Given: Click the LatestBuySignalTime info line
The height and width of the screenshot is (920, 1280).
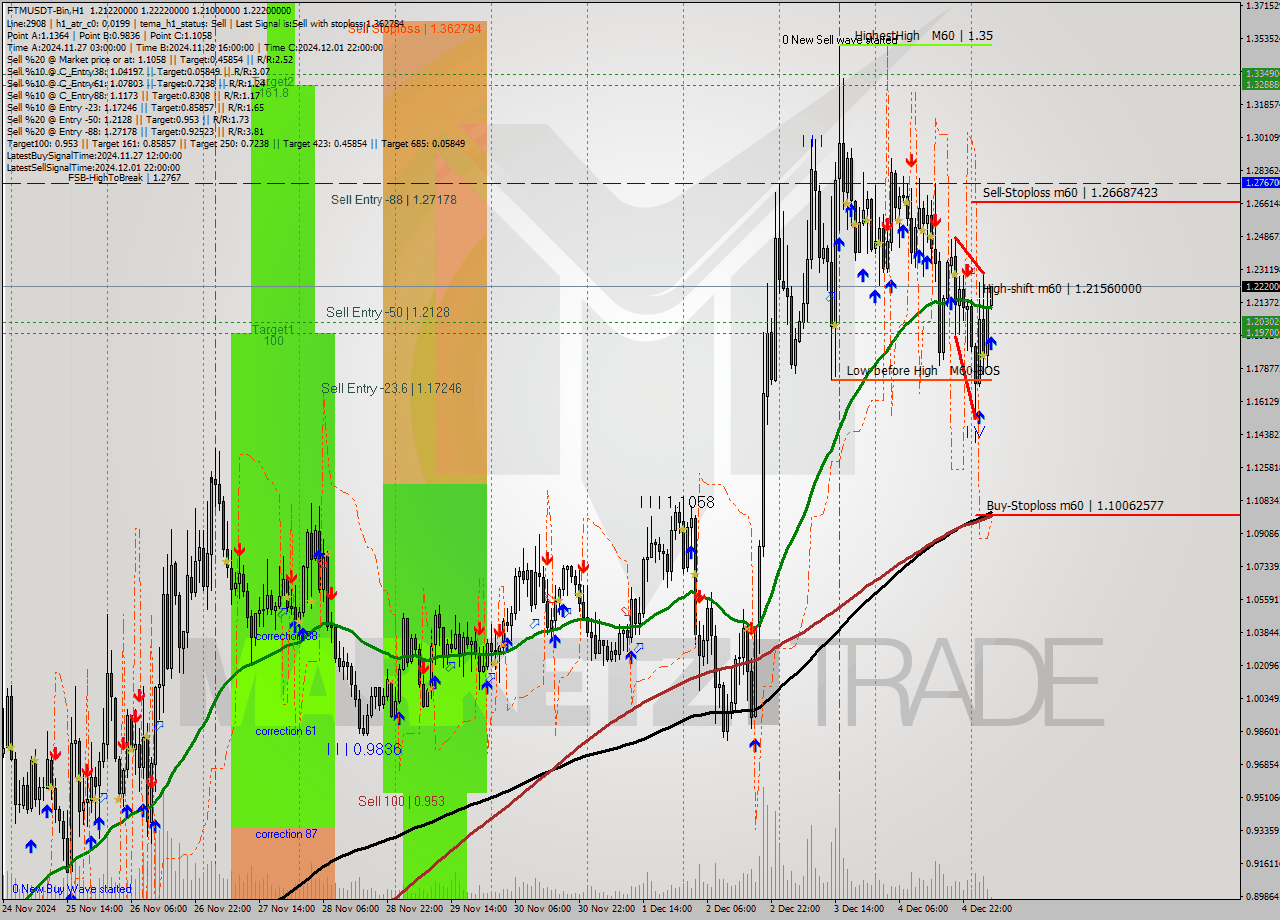Looking at the screenshot, I should point(94,155).
